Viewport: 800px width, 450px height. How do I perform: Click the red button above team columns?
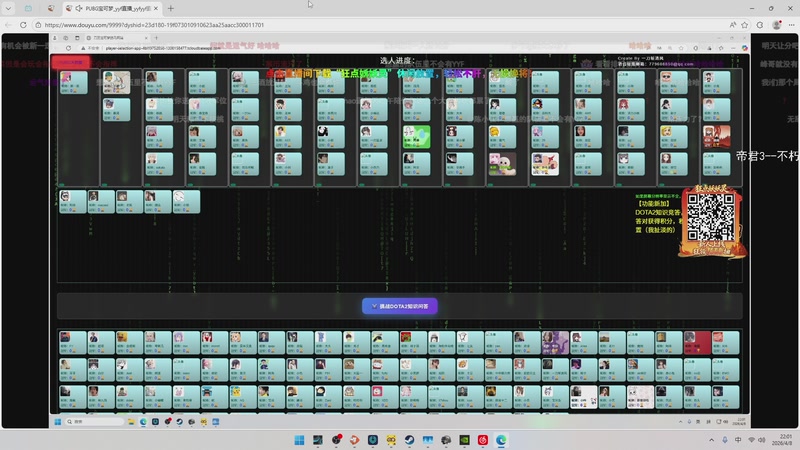tap(71, 62)
